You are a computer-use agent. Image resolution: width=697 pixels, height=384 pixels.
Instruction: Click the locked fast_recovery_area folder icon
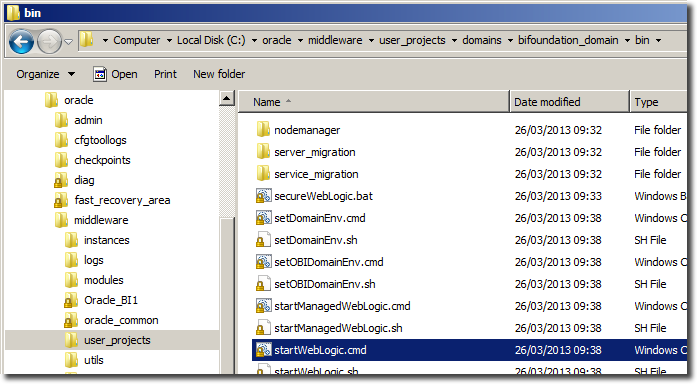pos(61,200)
